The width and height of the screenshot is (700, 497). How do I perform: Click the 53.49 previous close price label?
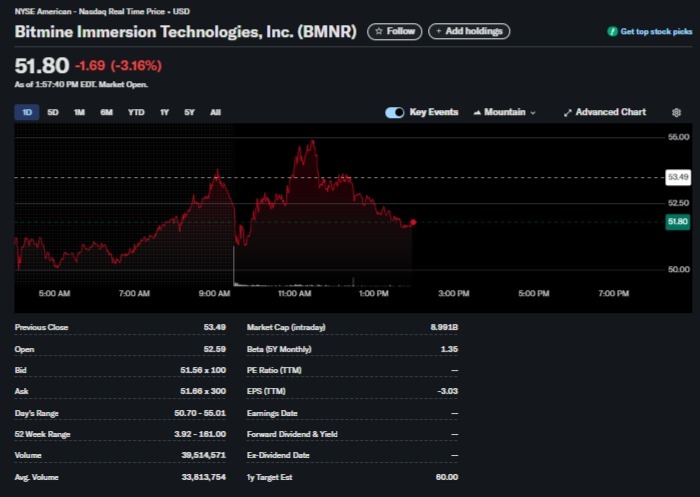(678, 177)
